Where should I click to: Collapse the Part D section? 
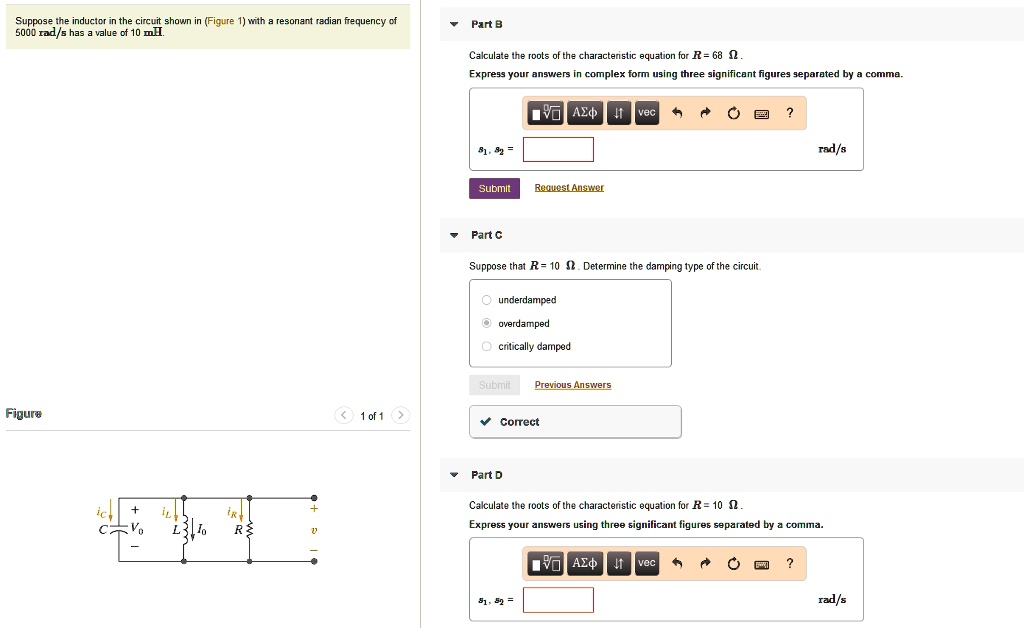(x=453, y=475)
